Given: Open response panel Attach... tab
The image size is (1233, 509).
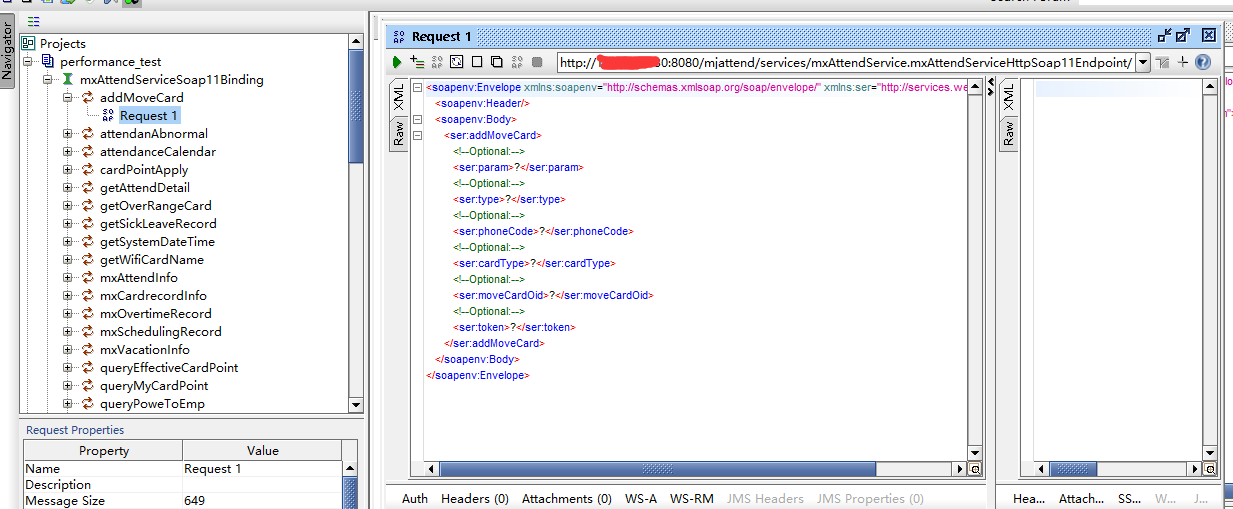Looking at the screenshot, I should 1081,498.
